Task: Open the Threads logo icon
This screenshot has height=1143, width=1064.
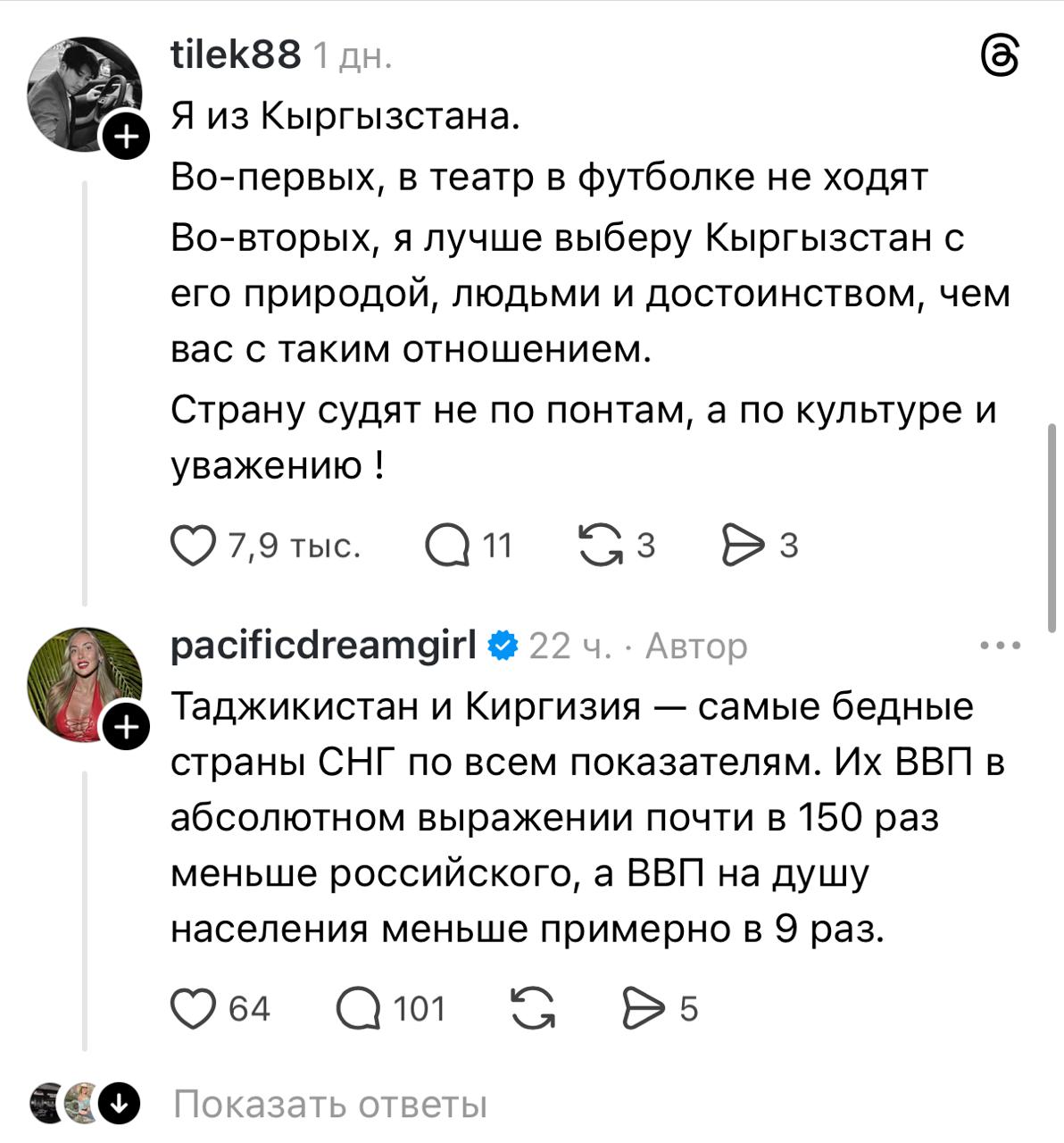Action: click(1000, 57)
